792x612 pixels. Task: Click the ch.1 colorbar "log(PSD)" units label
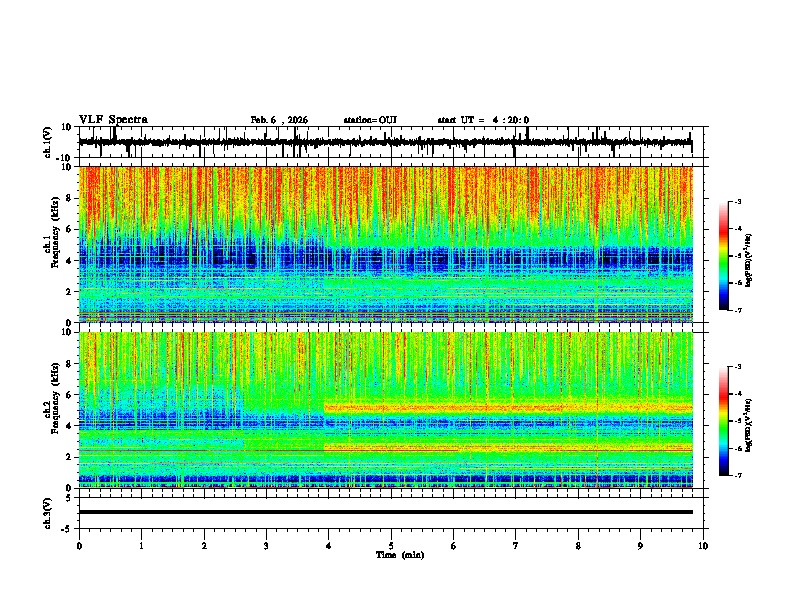(748, 260)
